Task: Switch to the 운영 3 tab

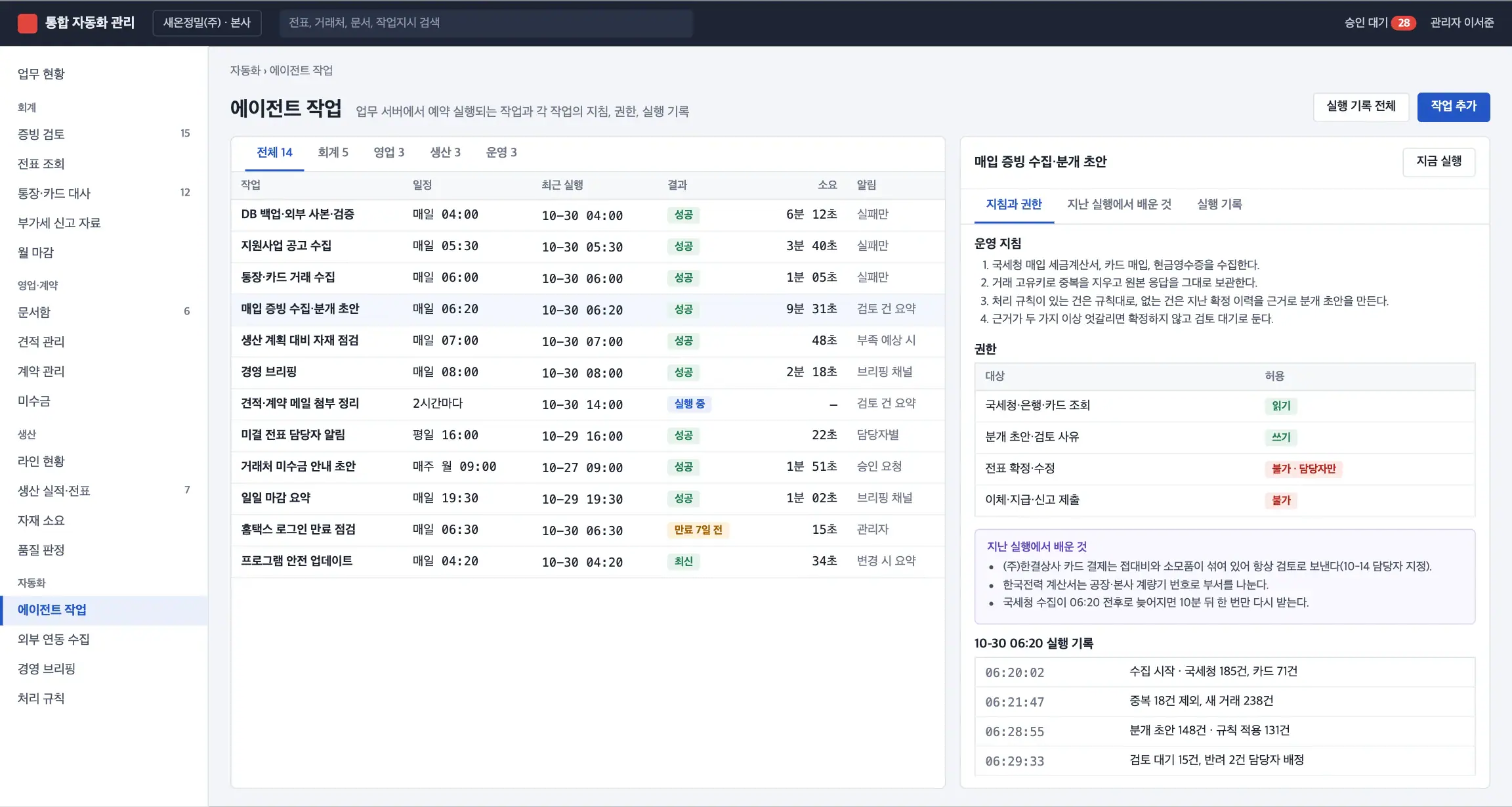Action: 501,153
